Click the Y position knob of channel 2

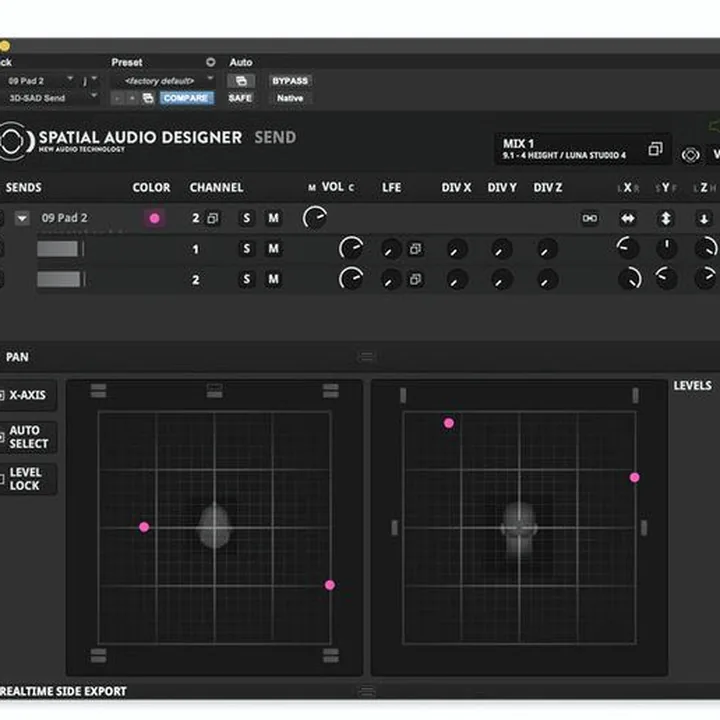click(x=666, y=278)
